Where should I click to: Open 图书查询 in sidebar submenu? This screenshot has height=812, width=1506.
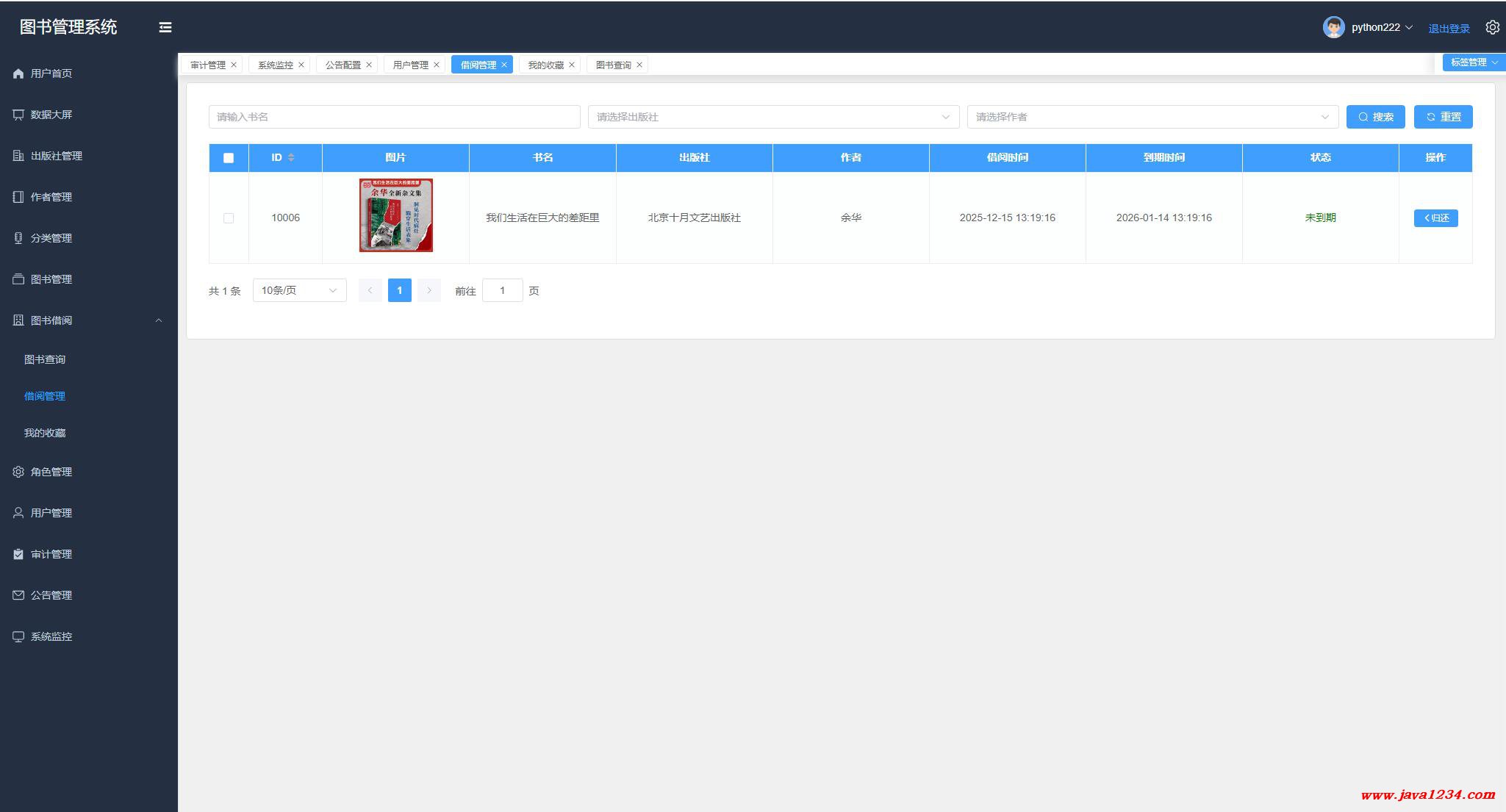pos(45,359)
